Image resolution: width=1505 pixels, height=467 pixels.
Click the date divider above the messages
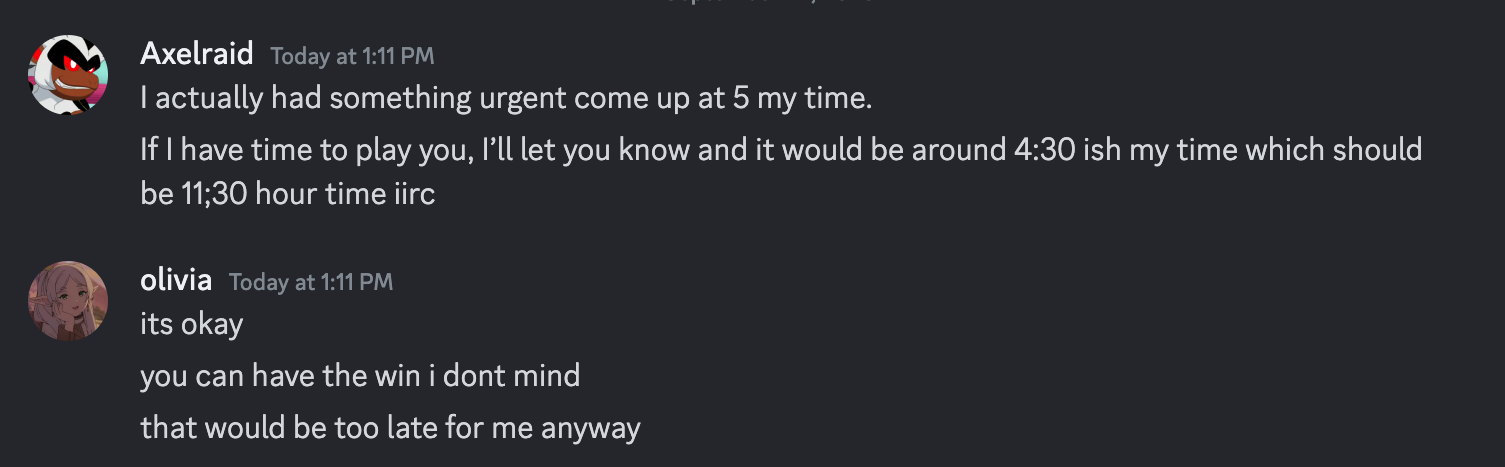pos(752,3)
